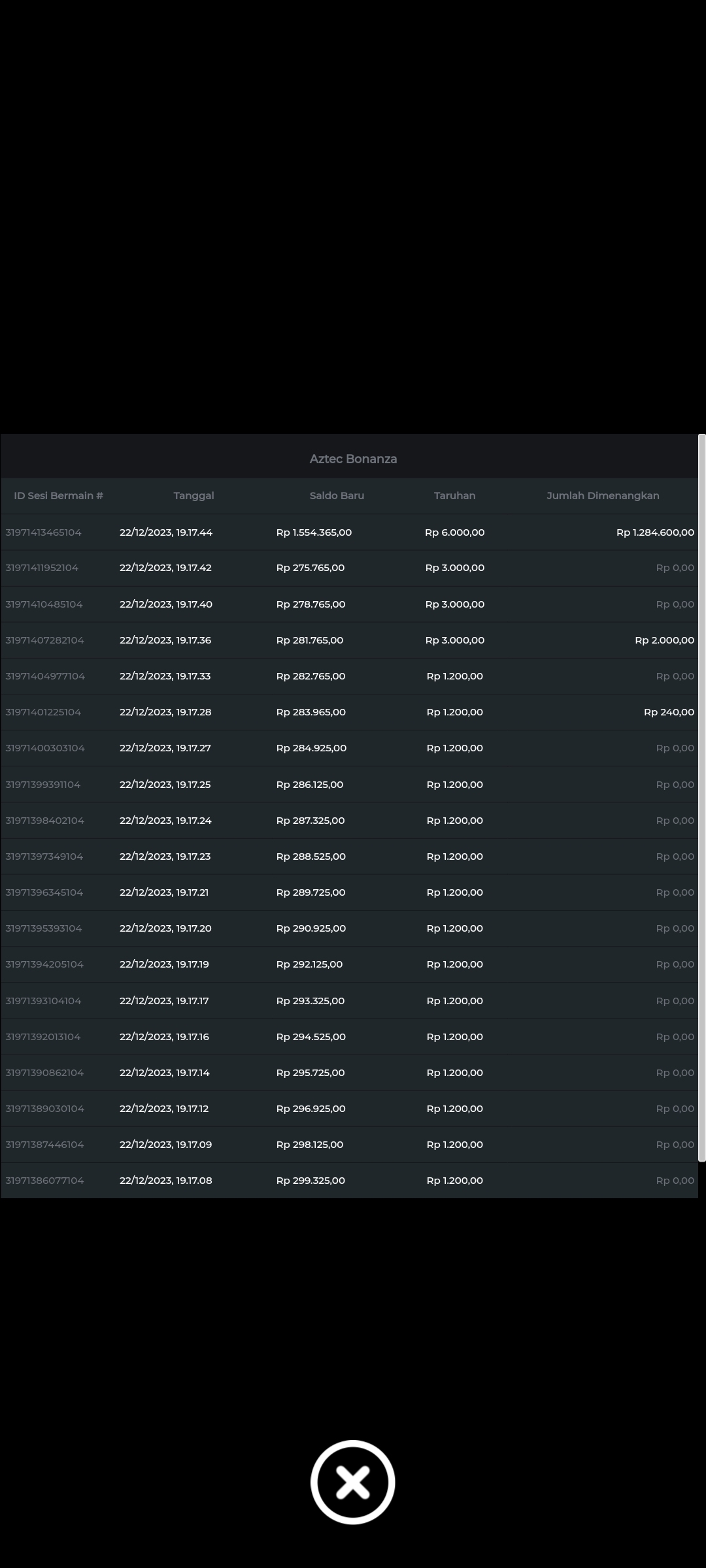Select session ID 31971407282104
This screenshot has width=706, height=1568.
tap(44, 640)
